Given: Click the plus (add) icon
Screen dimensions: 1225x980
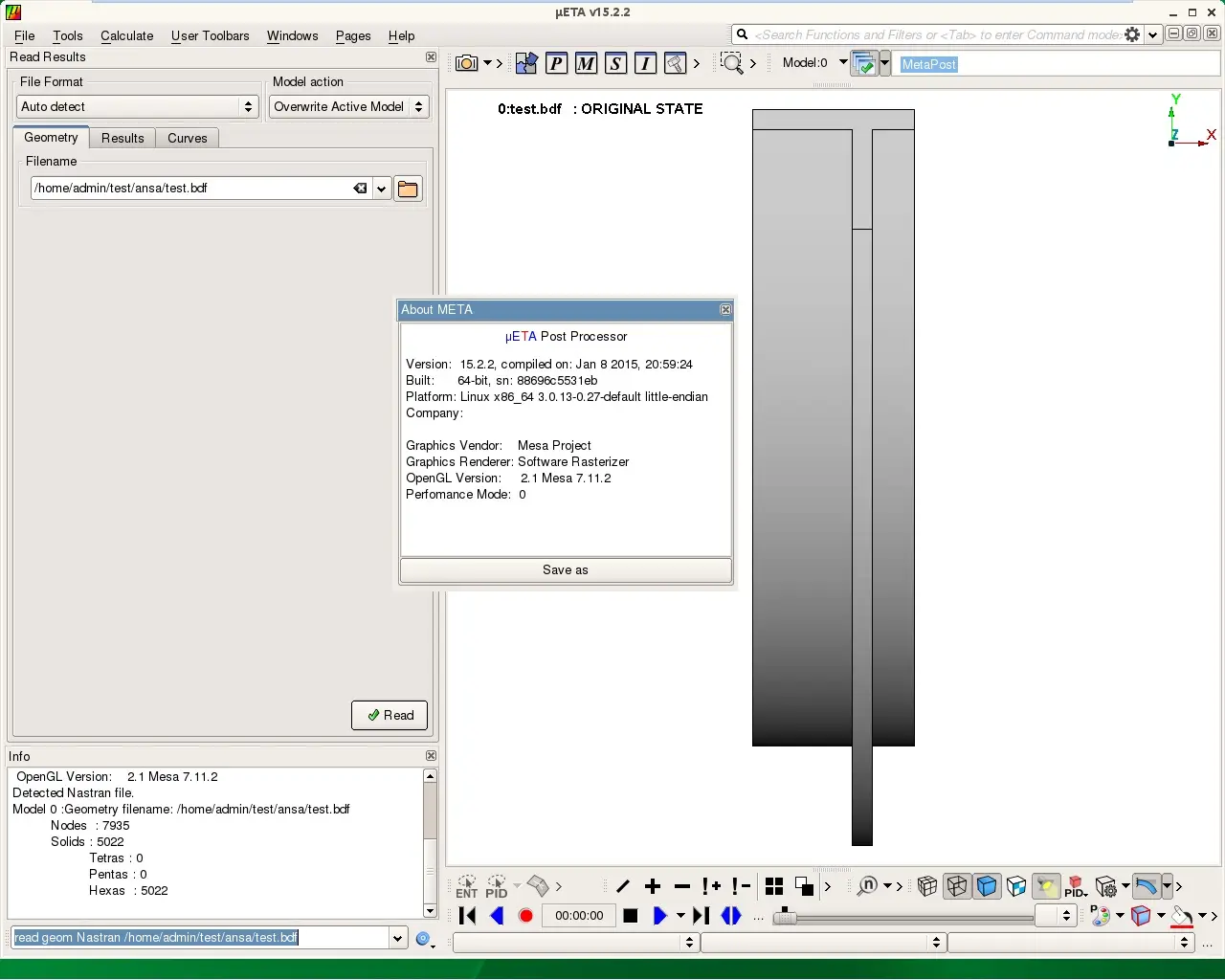Looking at the screenshot, I should click(653, 886).
